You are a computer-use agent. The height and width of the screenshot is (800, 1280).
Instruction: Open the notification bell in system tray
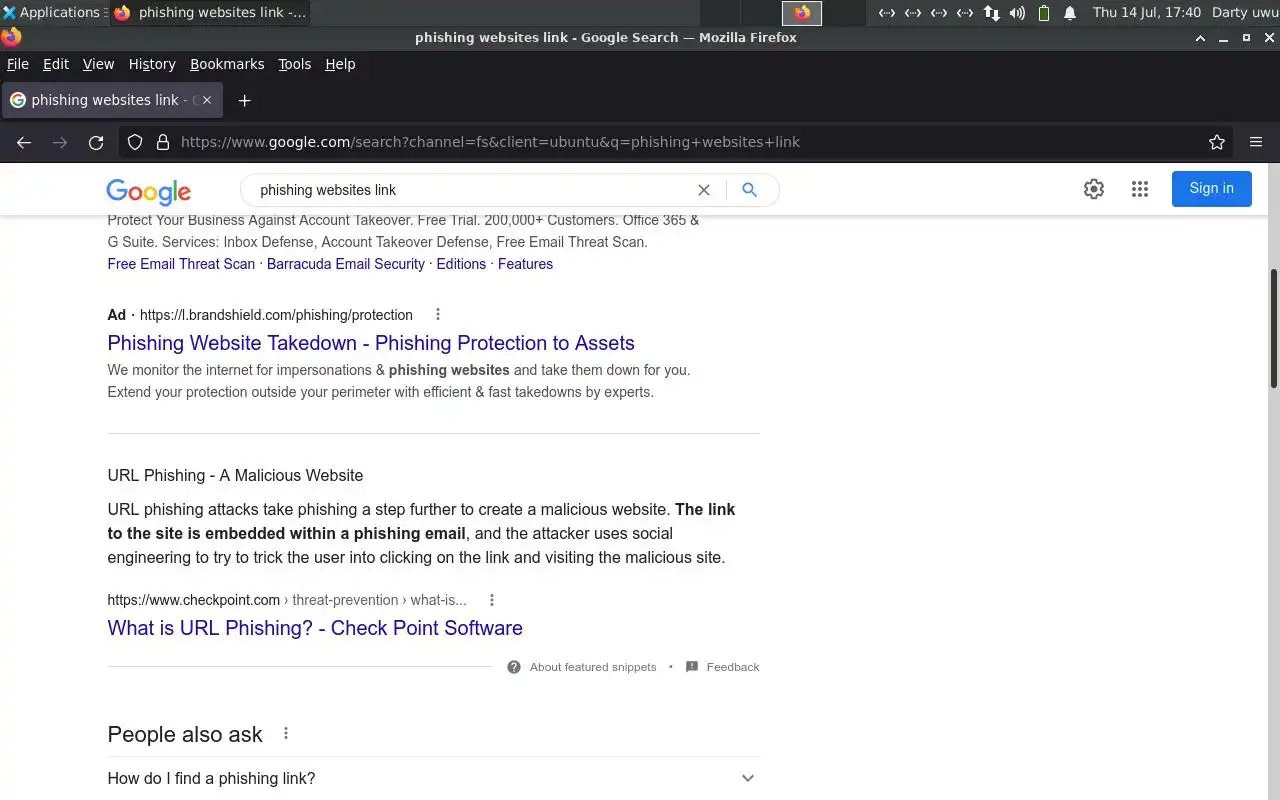pos(1070,13)
